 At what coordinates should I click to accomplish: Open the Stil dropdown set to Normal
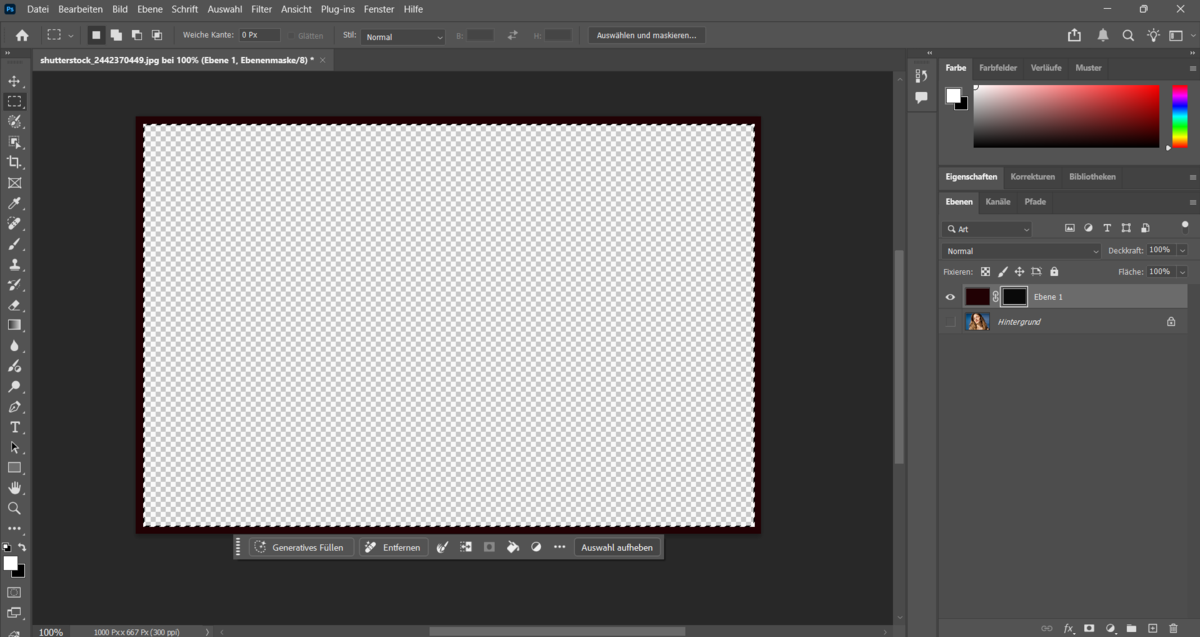(403, 36)
